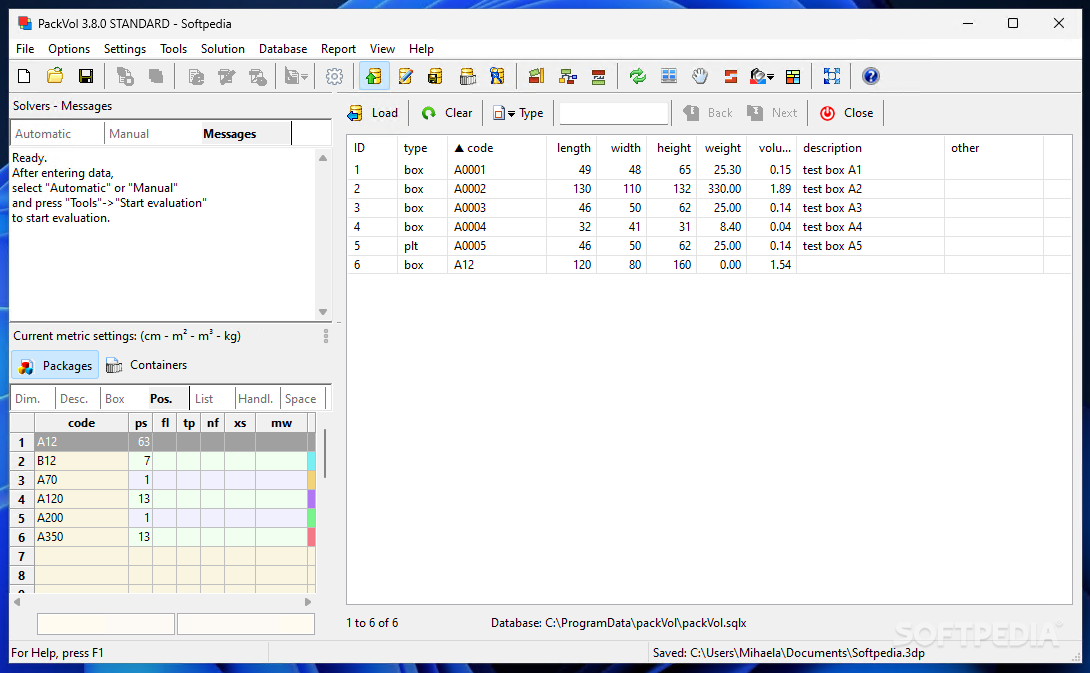Click the Clear button
Screen dimensions: 1090x673
(x=447, y=113)
